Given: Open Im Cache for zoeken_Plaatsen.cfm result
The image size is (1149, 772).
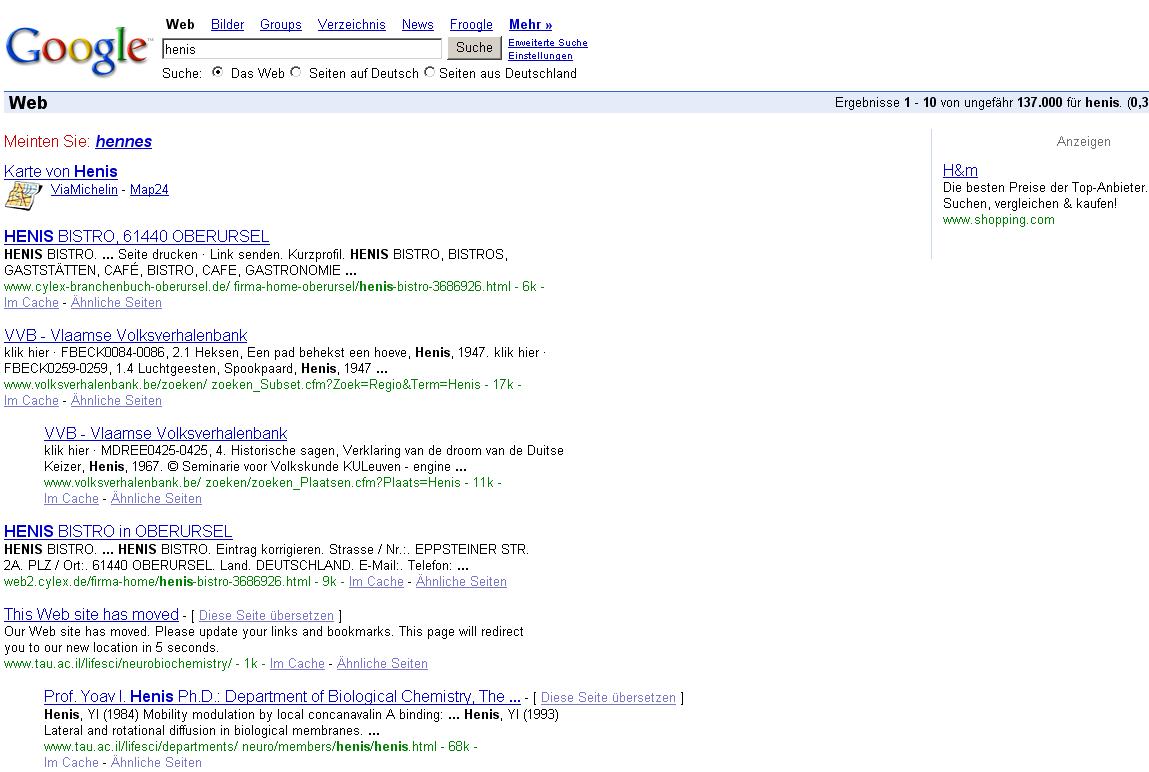Looking at the screenshot, I should tap(71, 499).
